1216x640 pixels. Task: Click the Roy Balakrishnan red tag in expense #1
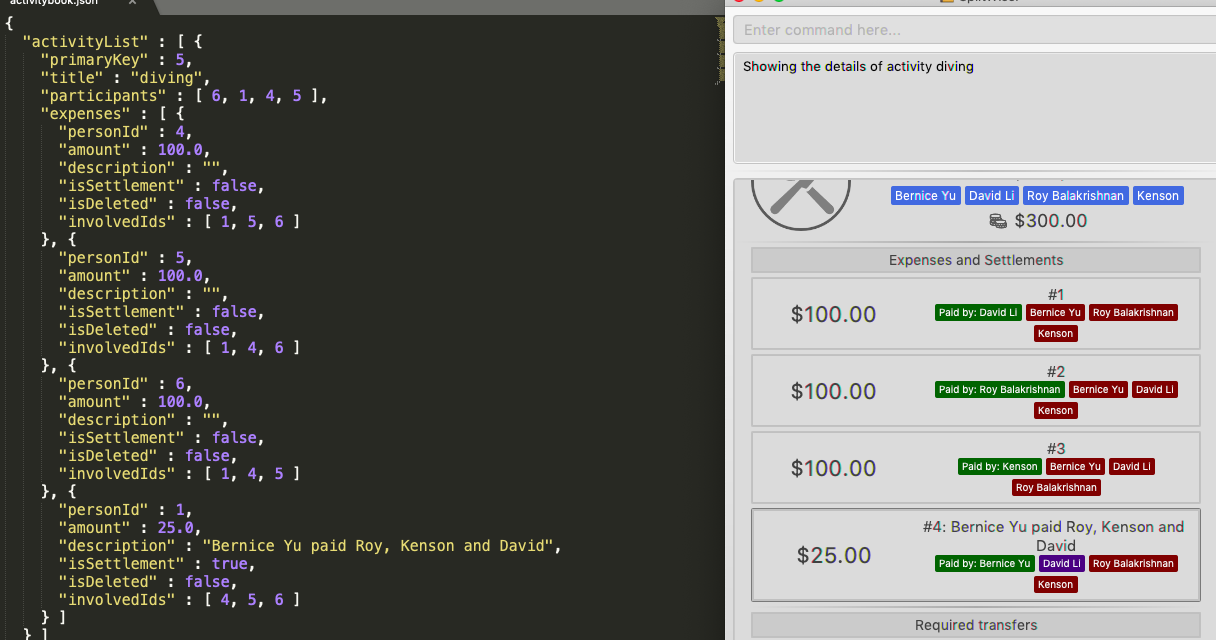pyautogui.click(x=1133, y=313)
